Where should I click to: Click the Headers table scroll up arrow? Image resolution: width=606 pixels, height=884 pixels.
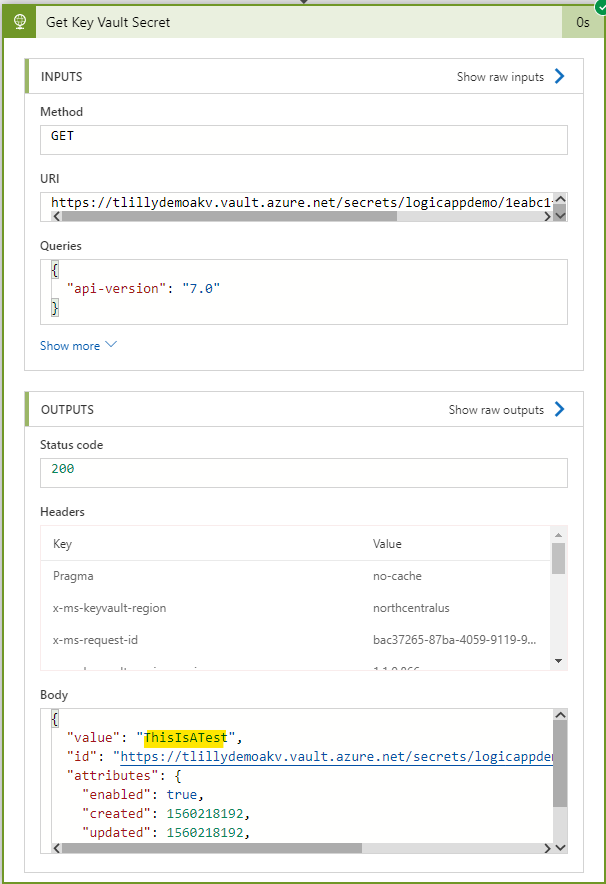[559, 535]
